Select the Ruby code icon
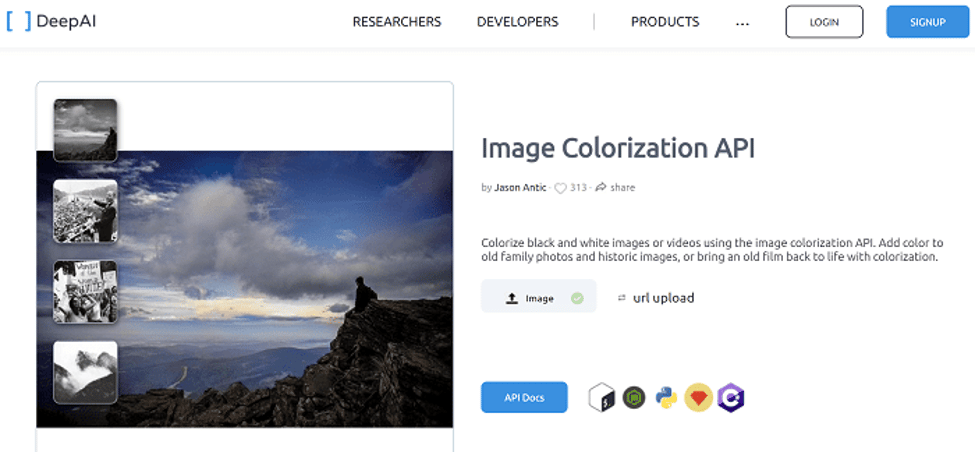The width and height of the screenshot is (977, 452). coord(698,398)
